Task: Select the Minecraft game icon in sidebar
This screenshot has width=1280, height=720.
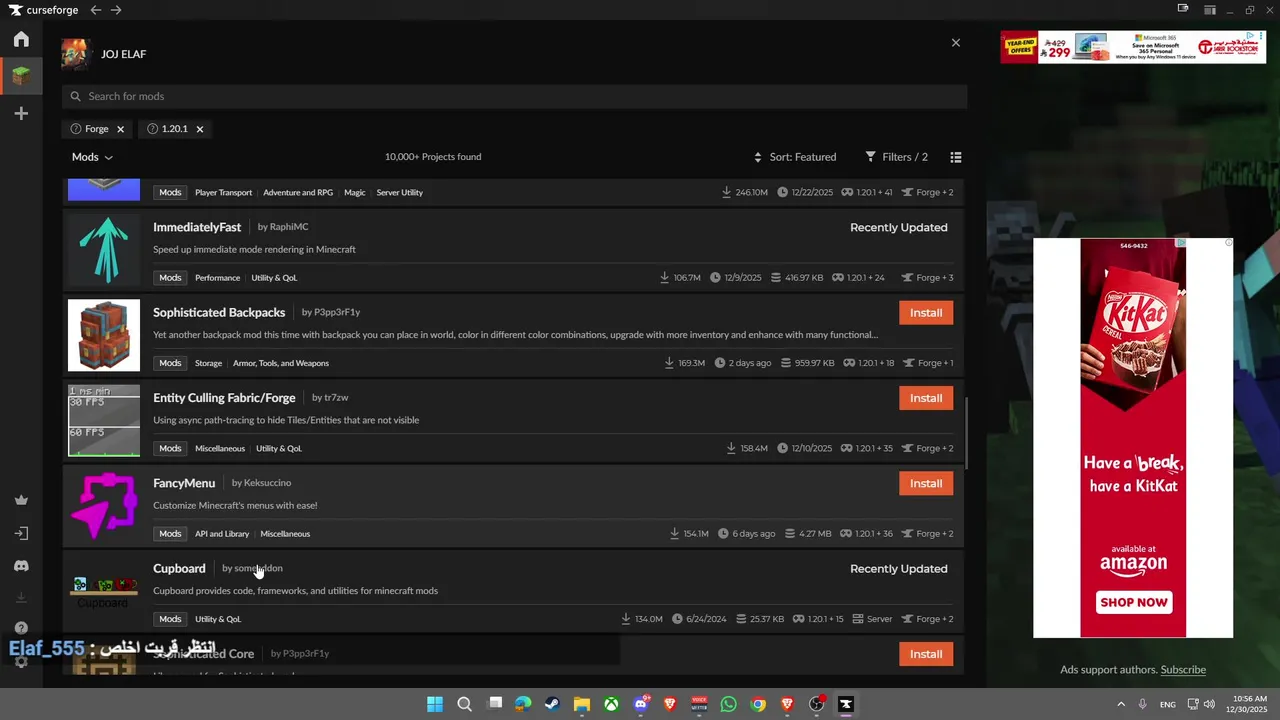Action: 21,75
